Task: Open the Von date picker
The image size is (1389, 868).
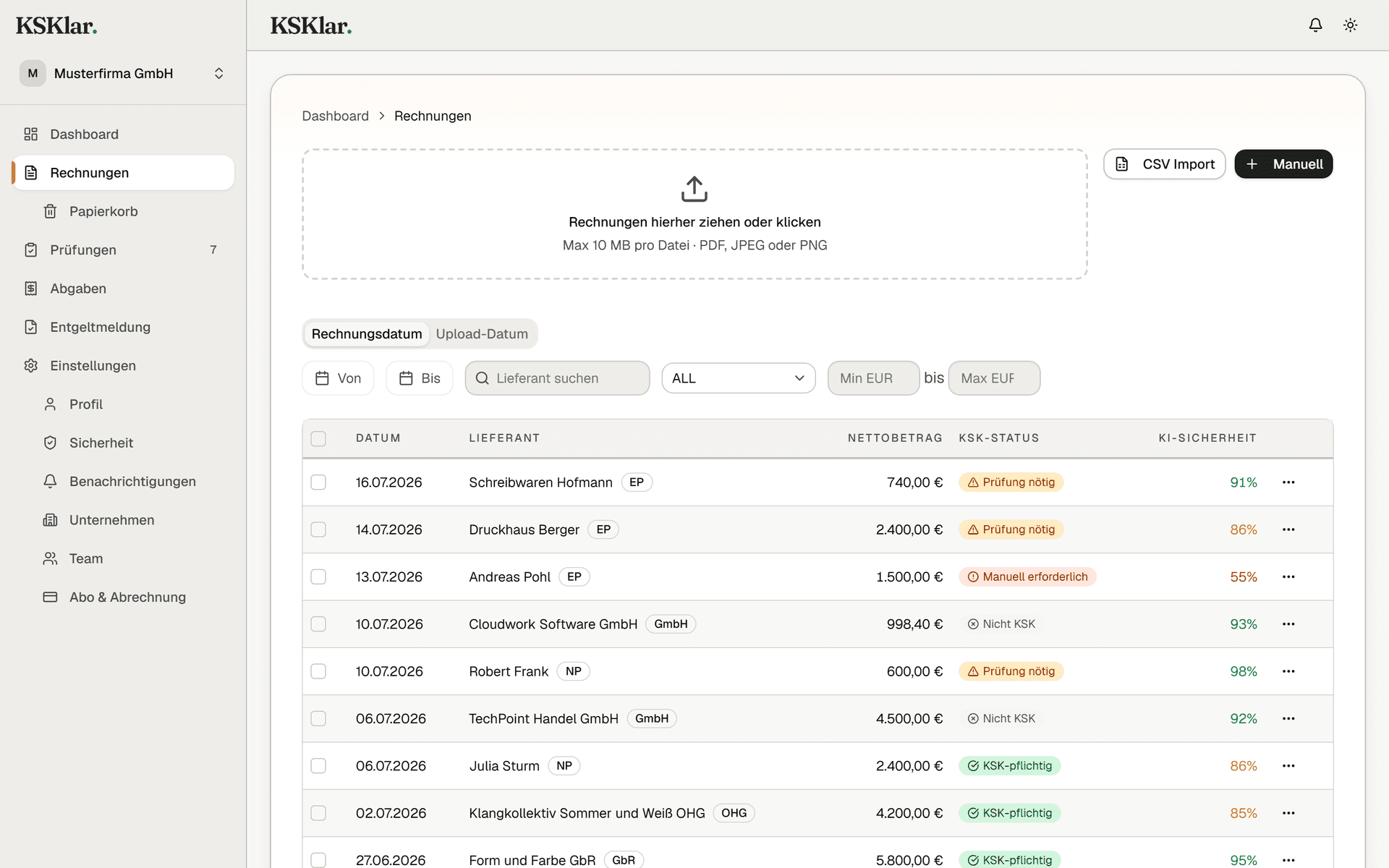Action: click(x=338, y=378)
